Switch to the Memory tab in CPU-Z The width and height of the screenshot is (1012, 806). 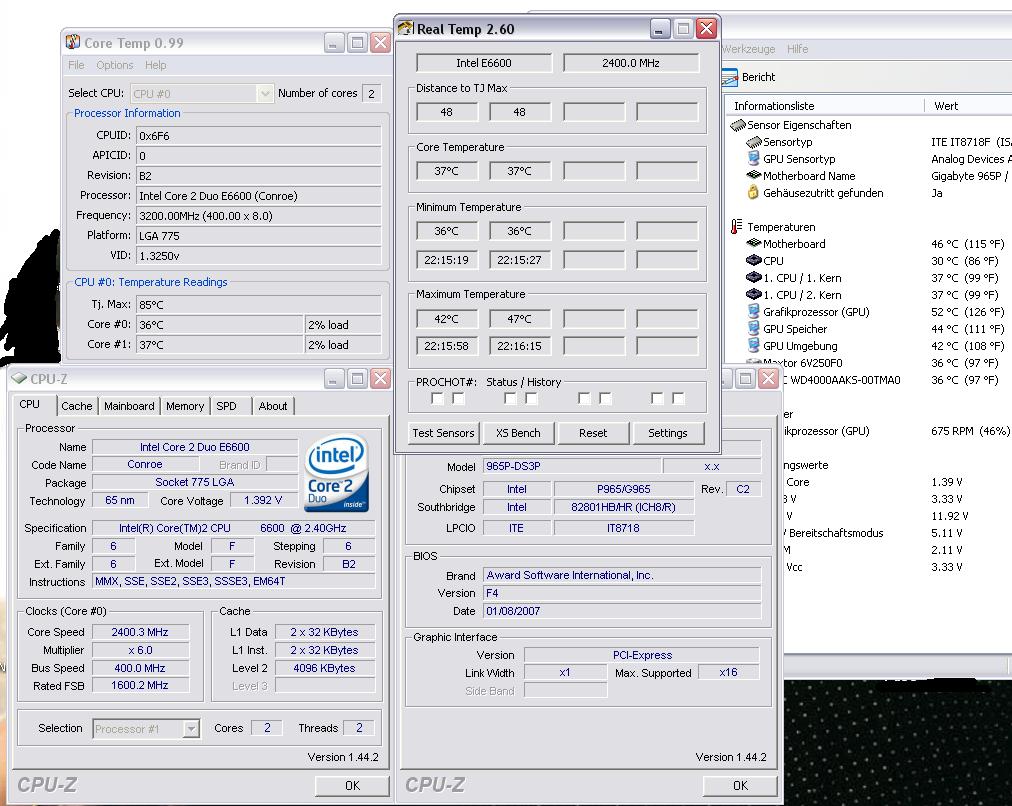point(185,406)
